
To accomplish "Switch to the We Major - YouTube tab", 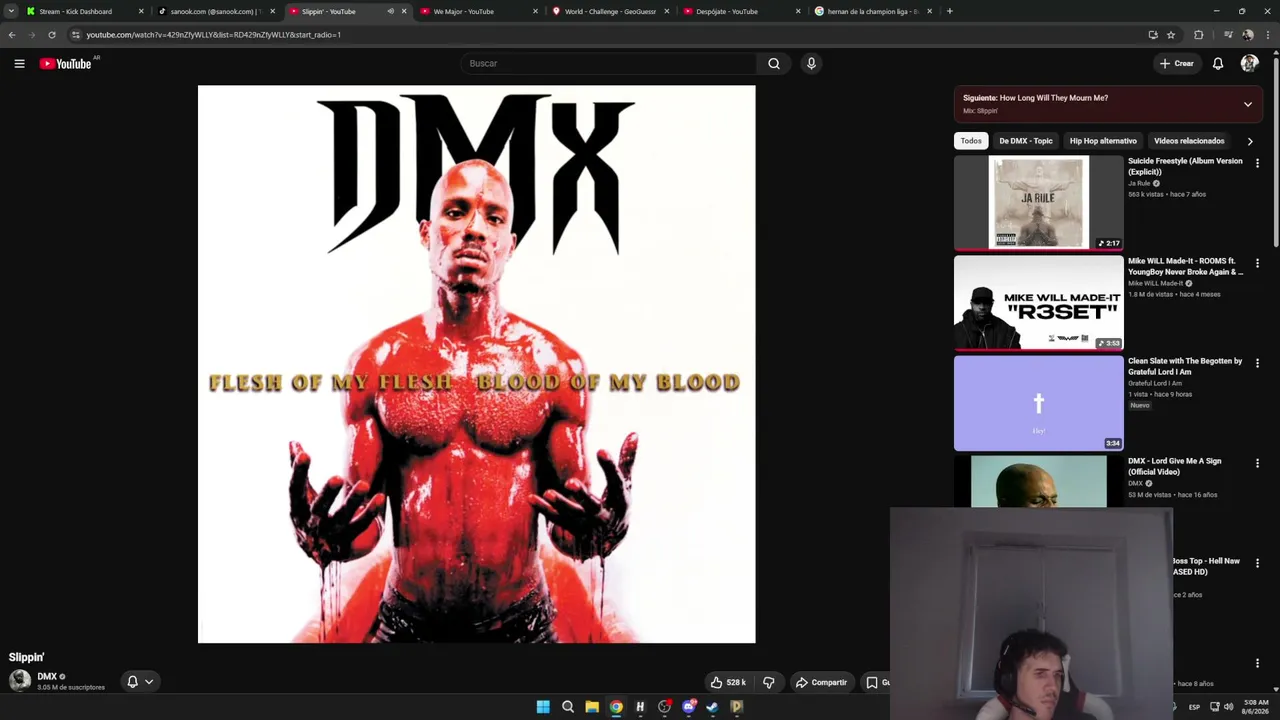I will (479, 11).
